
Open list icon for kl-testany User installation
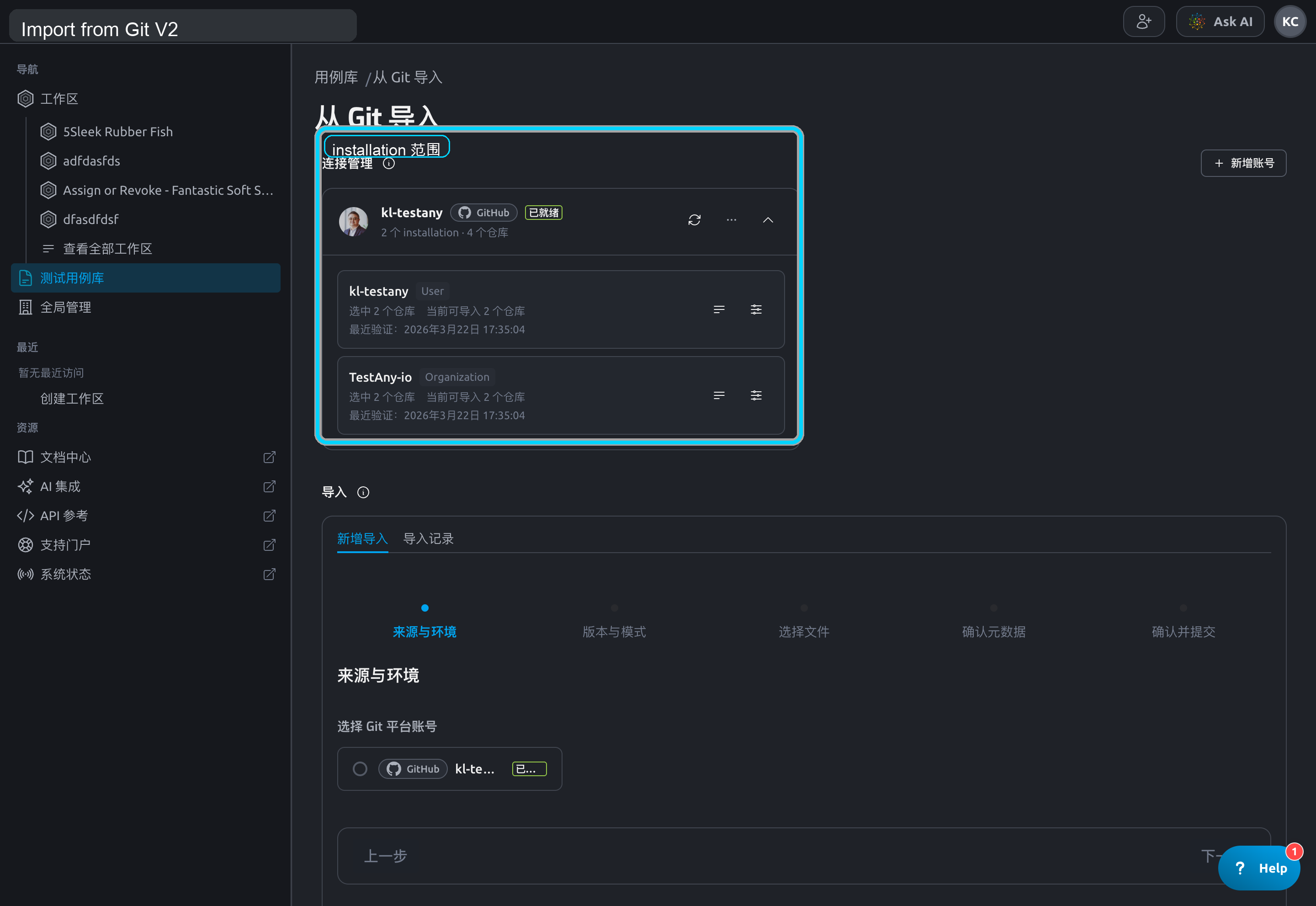[719, 309]
